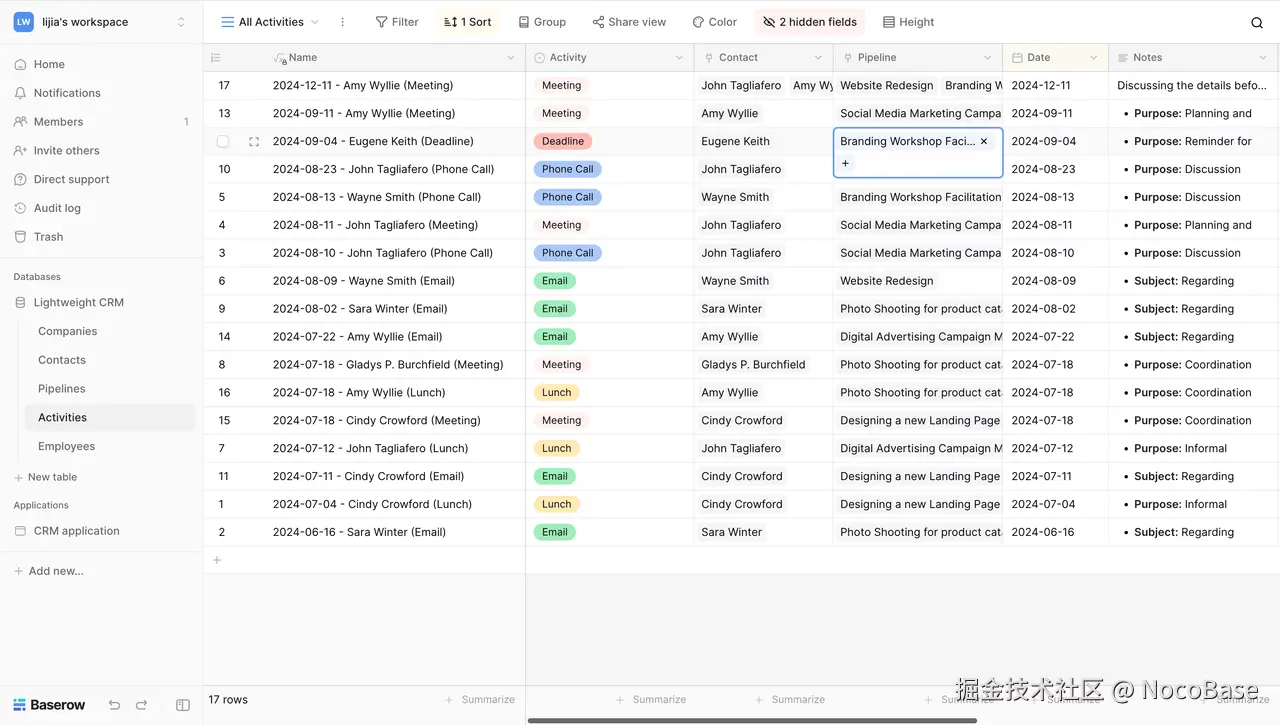Open Contact column dropdown arrow

tap(820, 58)
